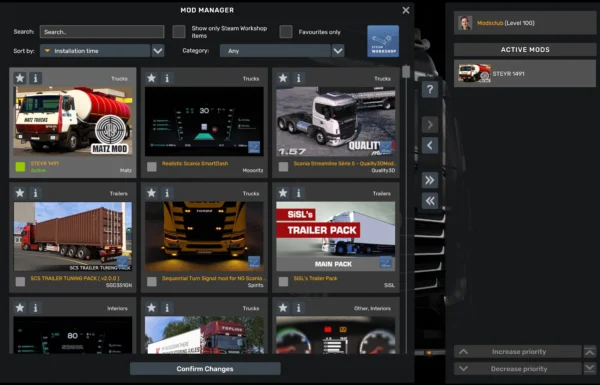Open the Category Any combo box

tap(275, 51)
